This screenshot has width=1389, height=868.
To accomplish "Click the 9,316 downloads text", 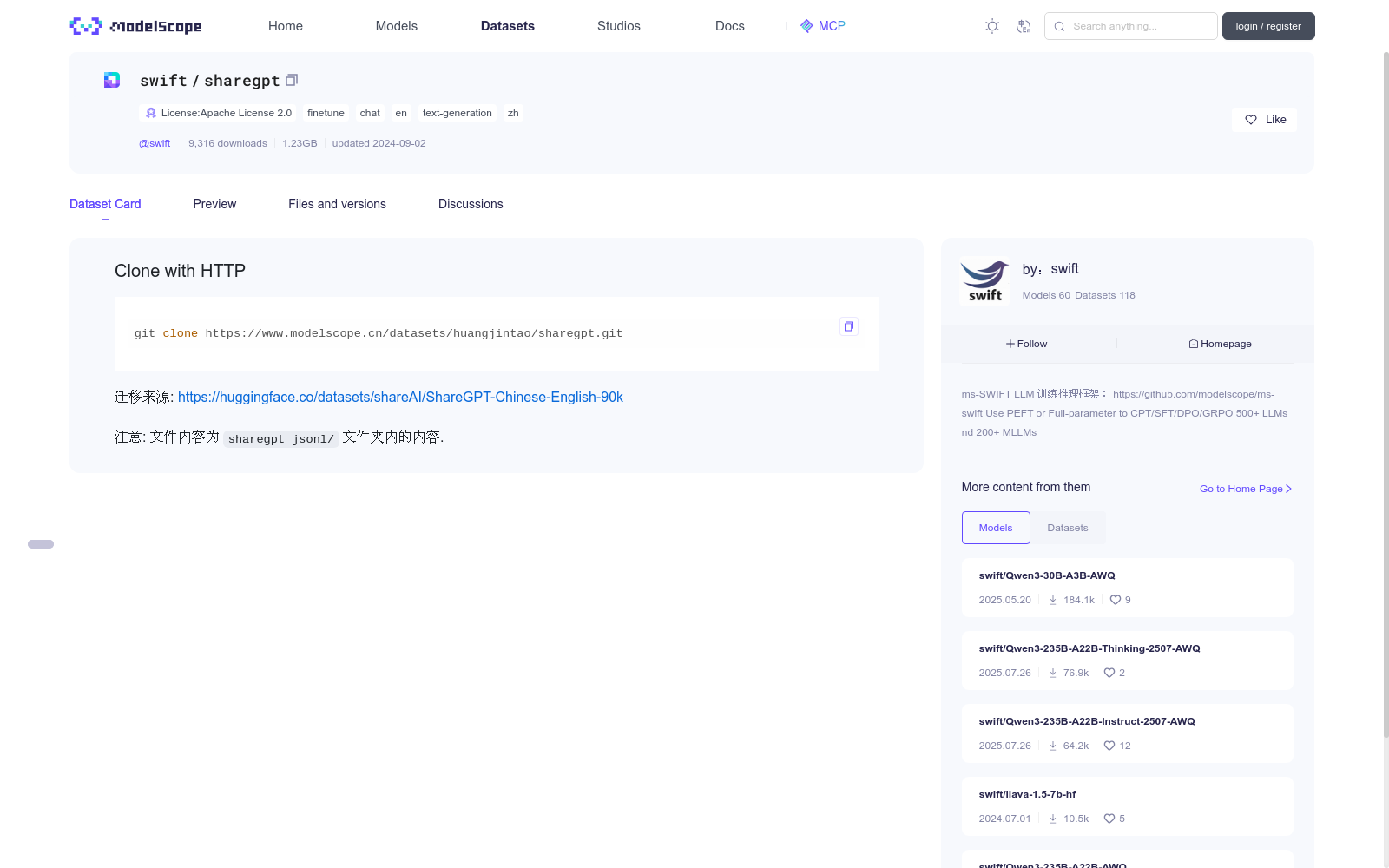I will tap(227, 143).
